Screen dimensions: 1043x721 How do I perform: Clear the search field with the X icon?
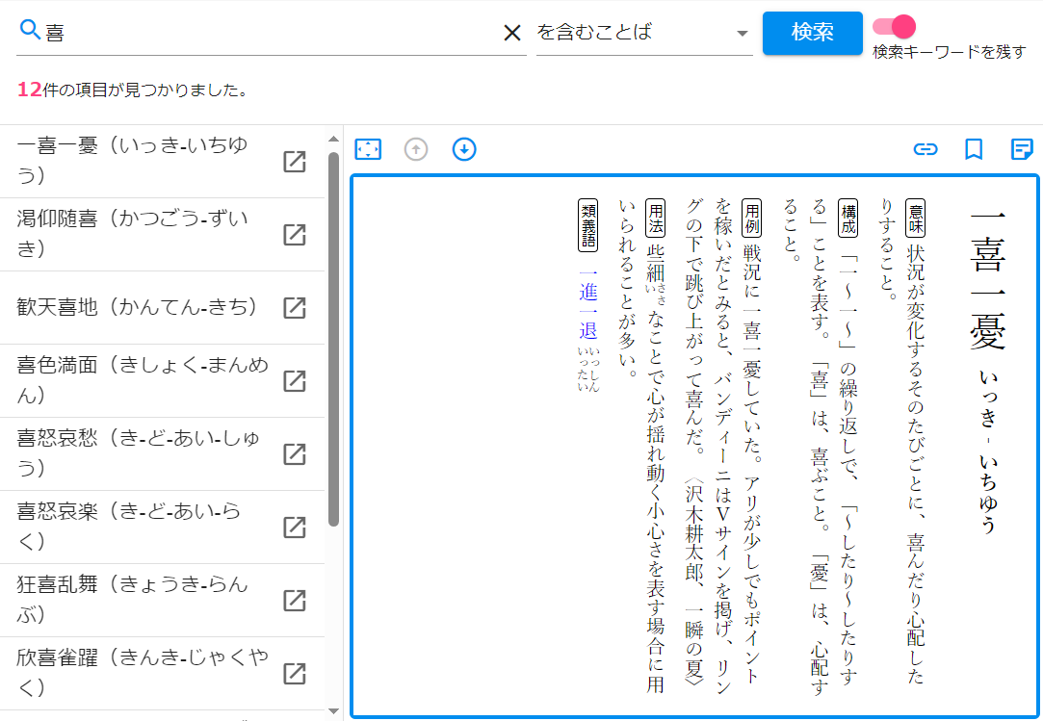[x=512, y=33]
